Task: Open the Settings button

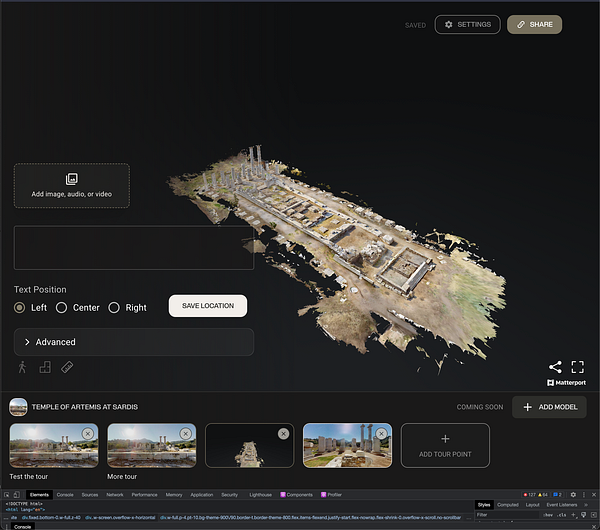Action: tap(467, 24)
